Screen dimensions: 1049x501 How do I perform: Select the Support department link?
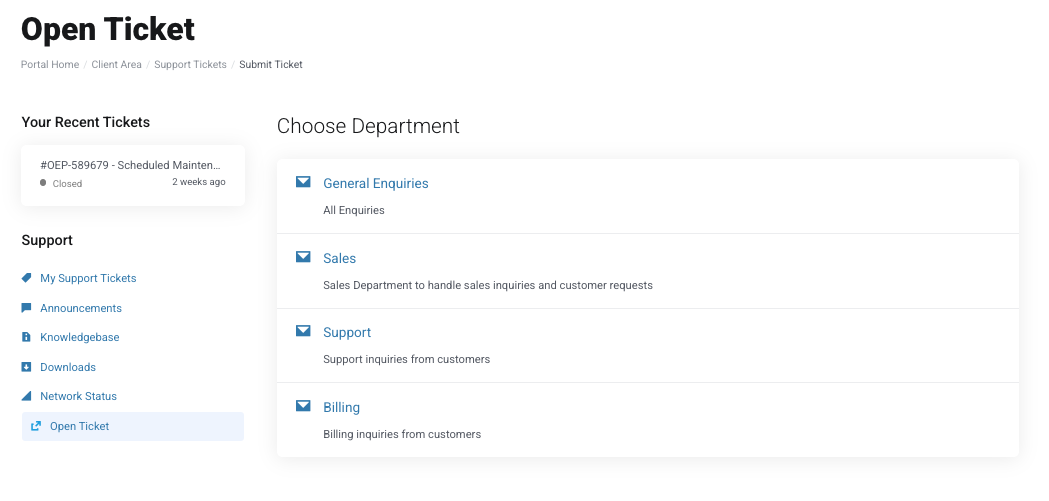coord(347,332)
